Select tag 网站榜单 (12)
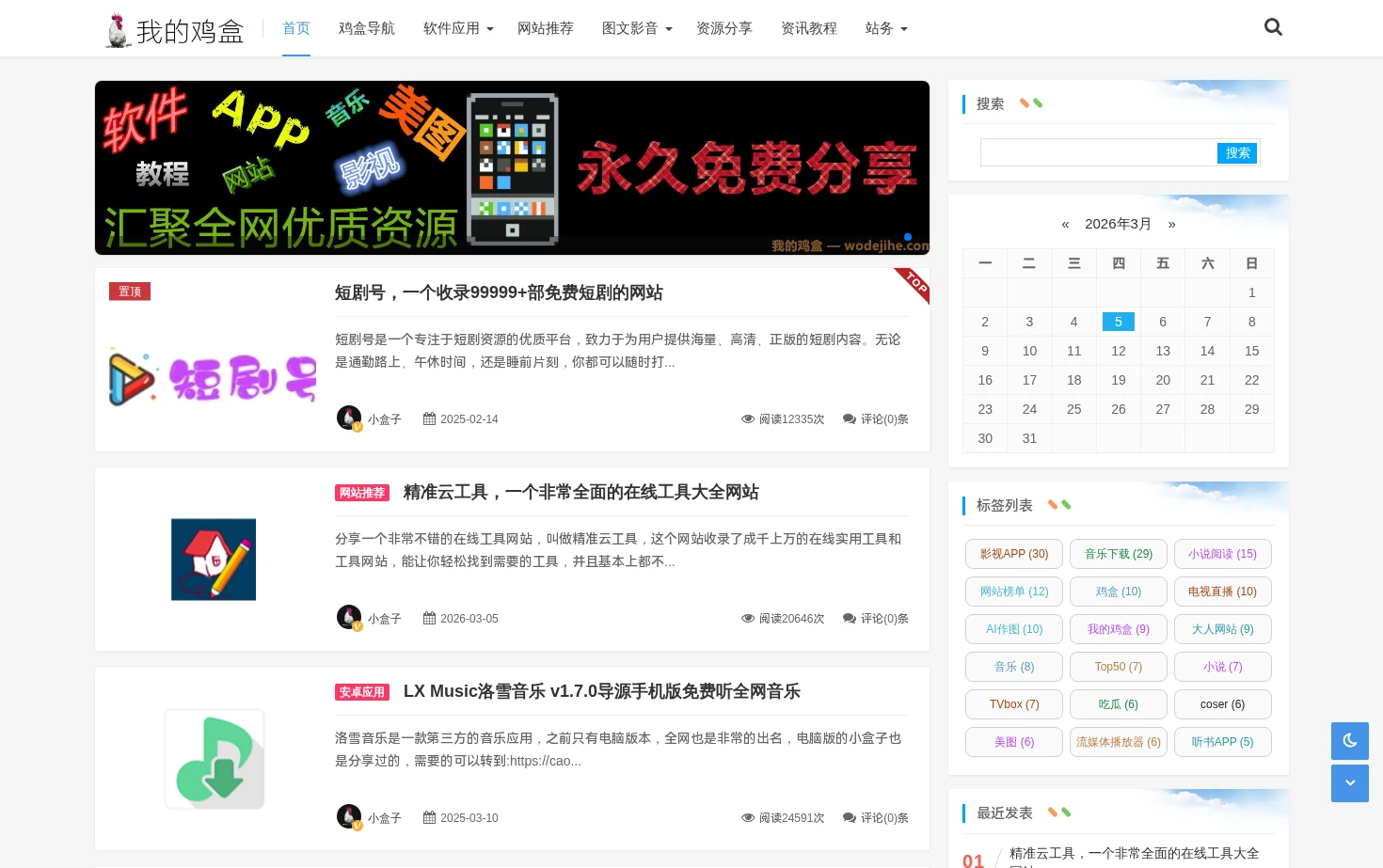This screenshot has width=1383, height=868. [x=1014, y=592]
